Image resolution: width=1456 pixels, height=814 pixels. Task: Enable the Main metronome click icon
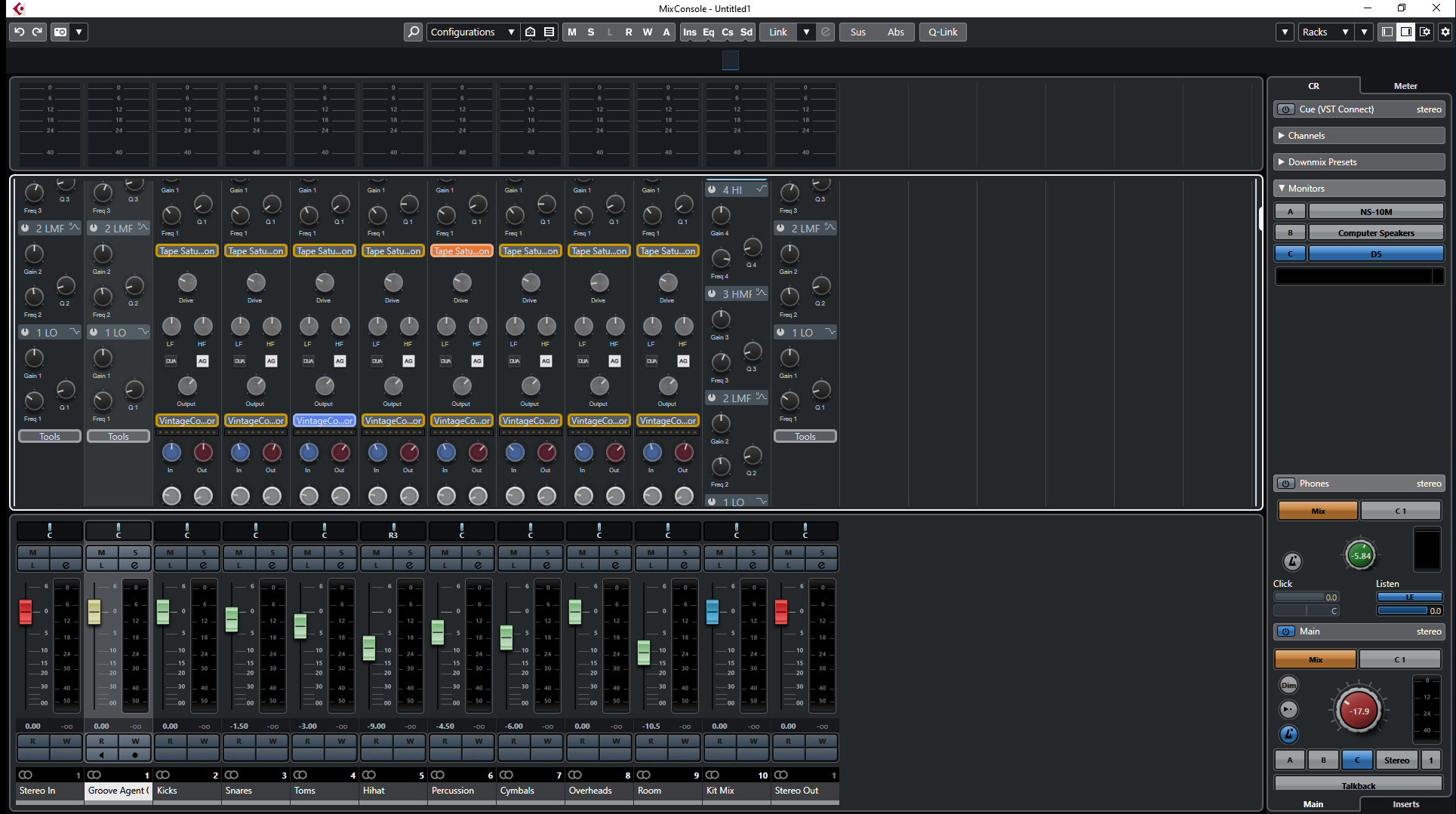(1288, 733)
